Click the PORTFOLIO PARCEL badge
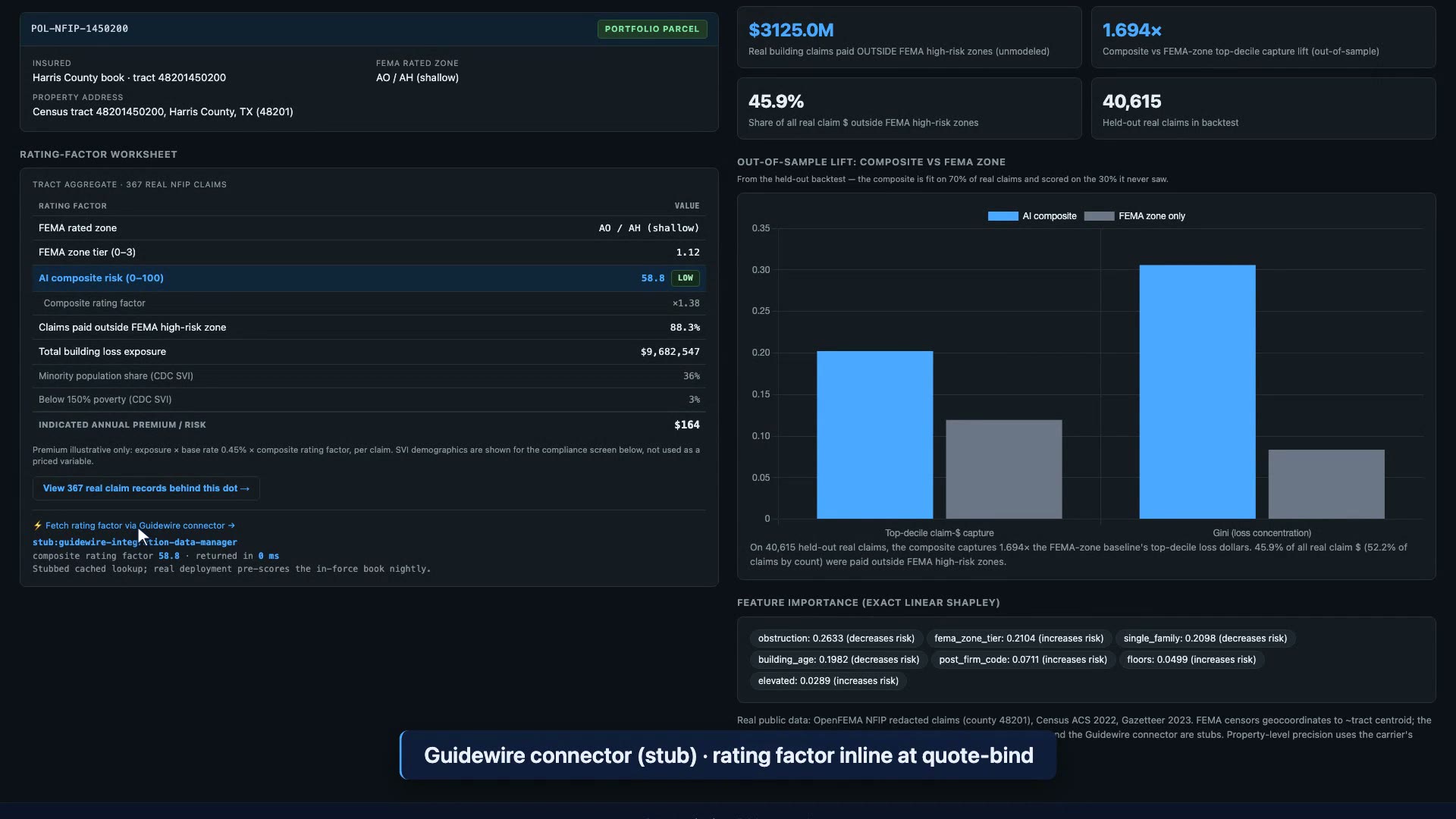The width and height of the screenshot is (1456, 819). [652, 29]
